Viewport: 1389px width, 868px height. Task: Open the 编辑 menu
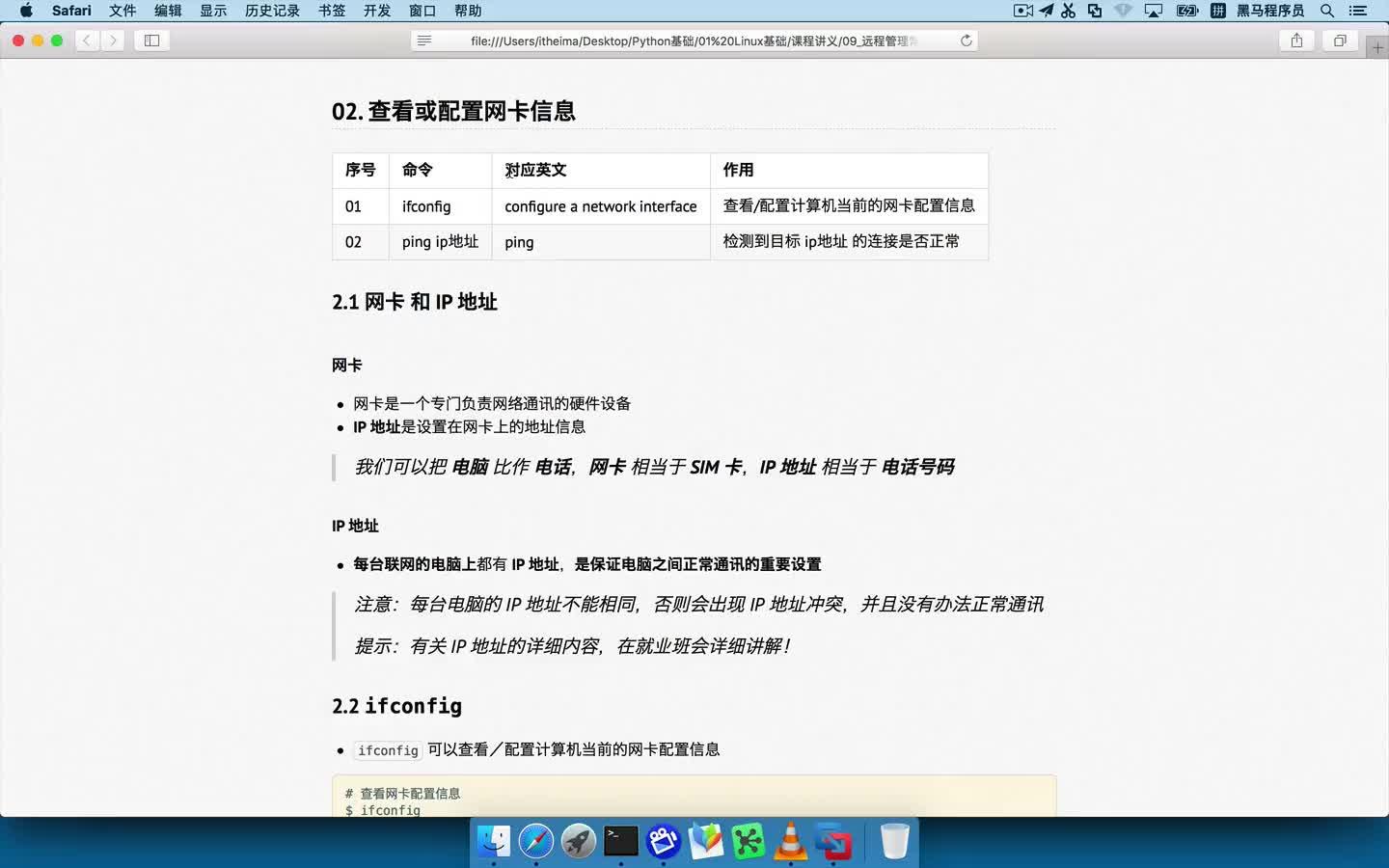168,11
